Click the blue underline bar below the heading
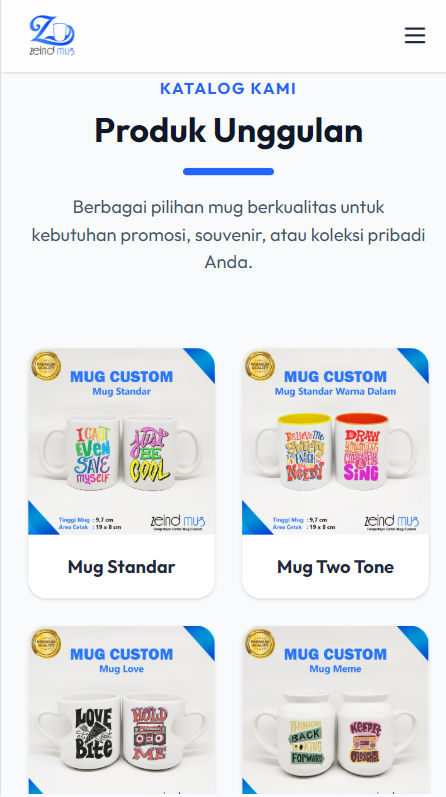 228,171
